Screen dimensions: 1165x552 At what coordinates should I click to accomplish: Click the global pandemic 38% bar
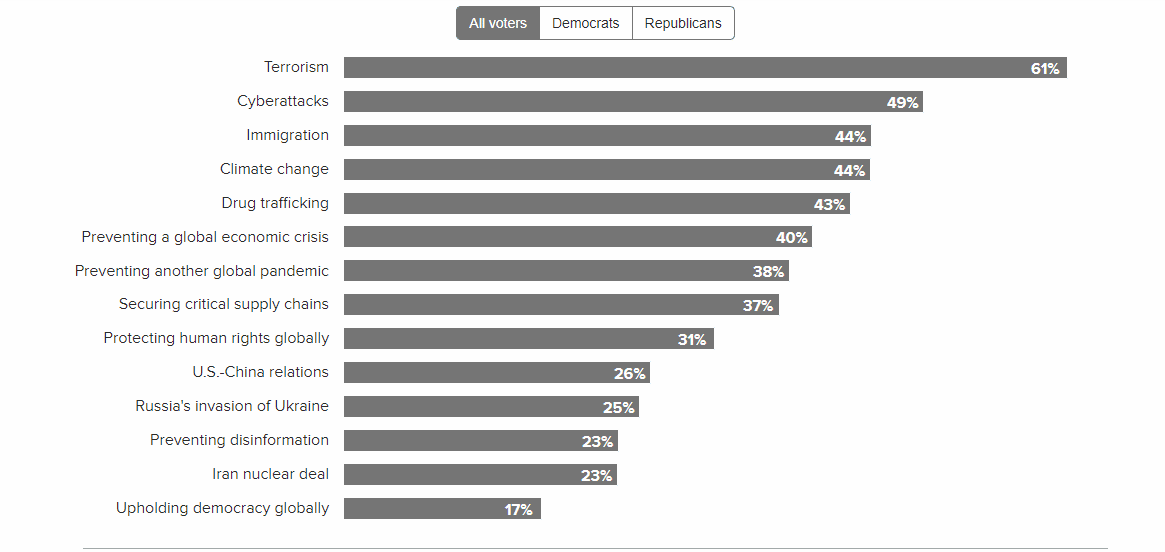click(566, 271)
